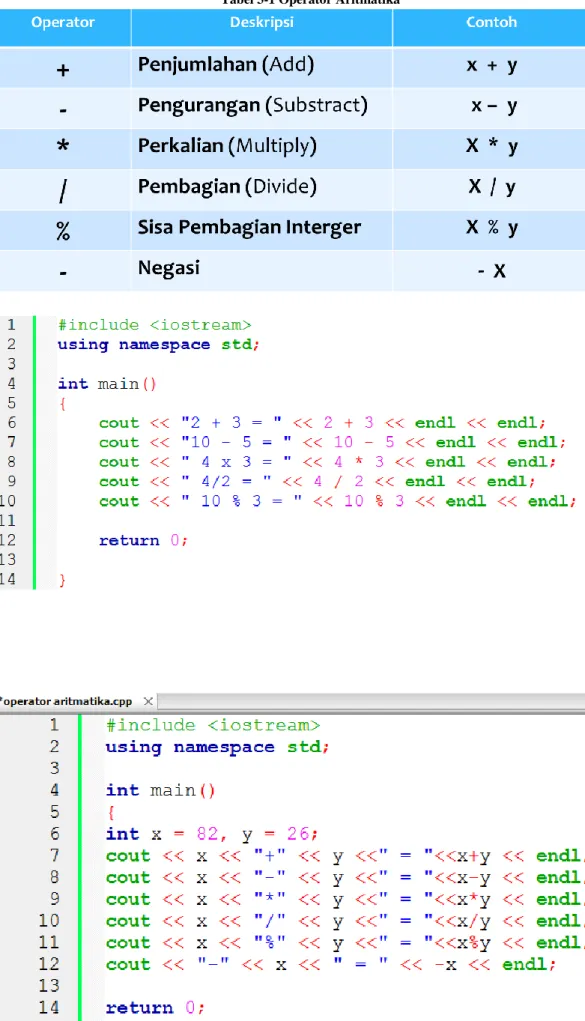Click the cout line computing x%y
This screenshot has height=1021, width=585.
point(345,943)
